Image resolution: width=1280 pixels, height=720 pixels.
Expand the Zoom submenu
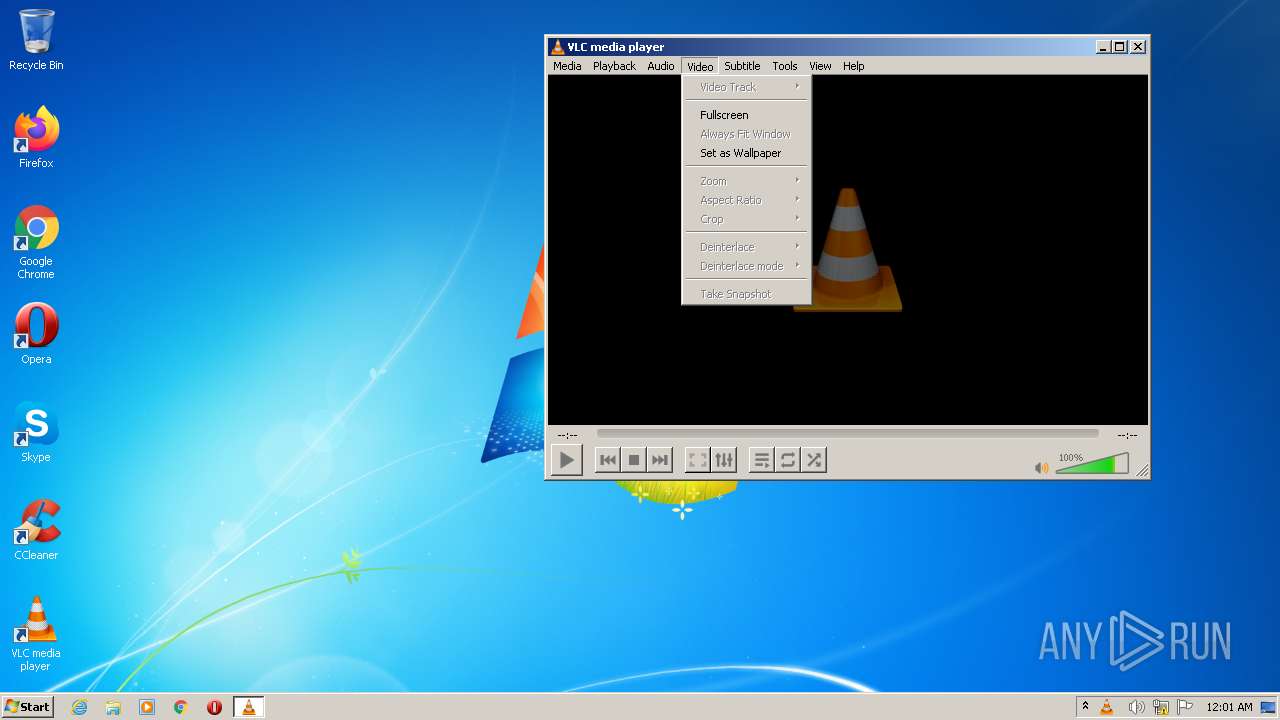pos(746,181)
